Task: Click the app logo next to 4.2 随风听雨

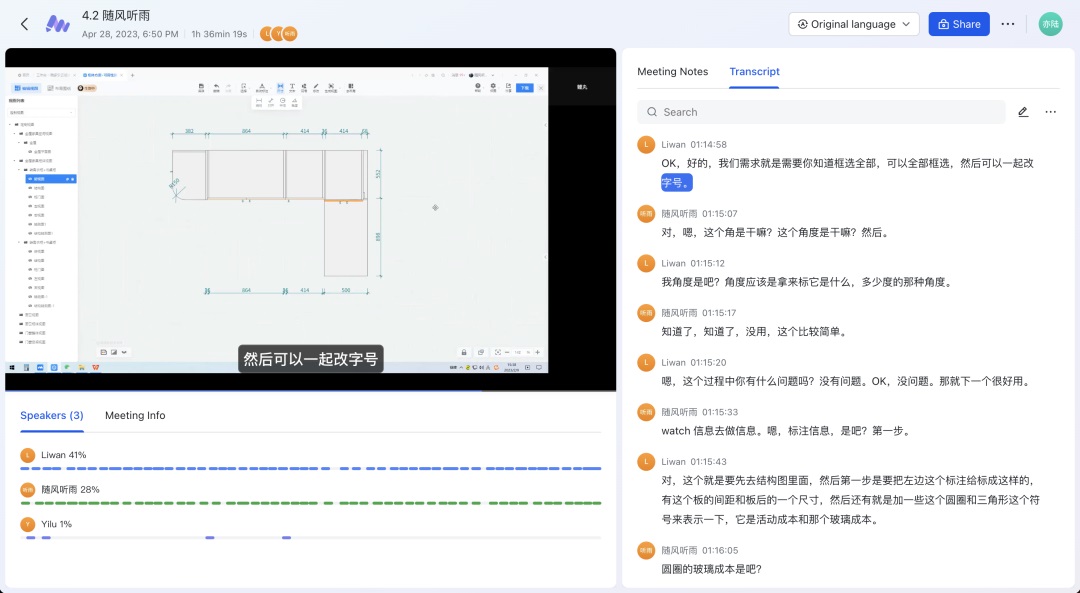Action: tap(57, 23)
